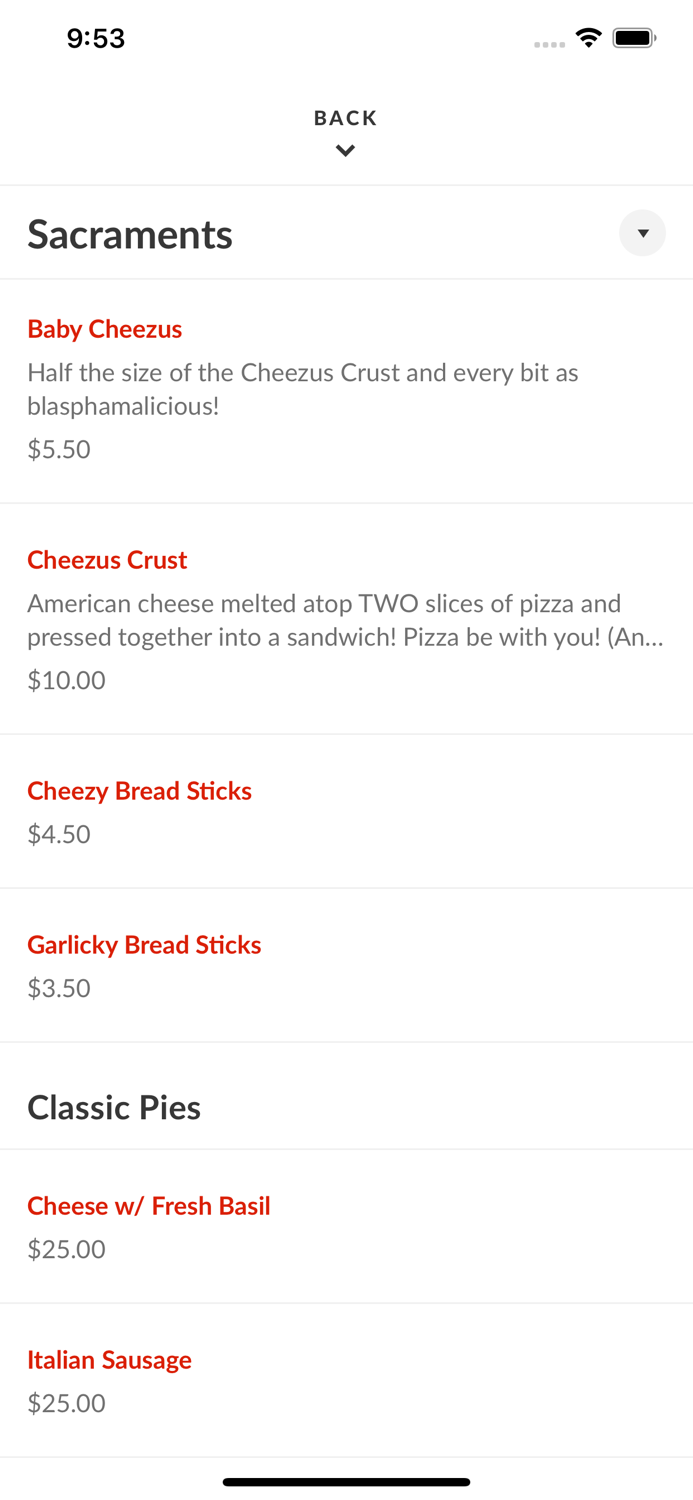Image resolution: width=693 pixels, height=1500 pixels.
Task: Tap the Sacraments section header
Action: coord(130,234)
